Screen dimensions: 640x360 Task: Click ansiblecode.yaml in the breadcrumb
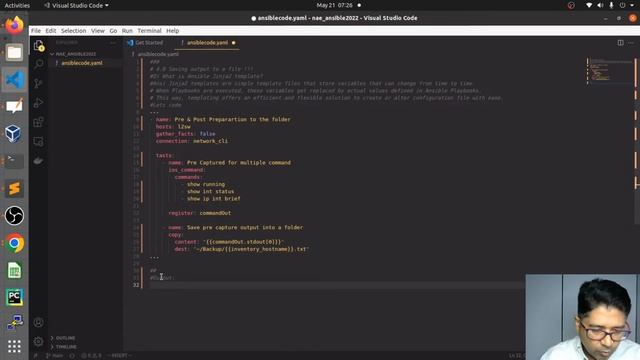point(158,54)
